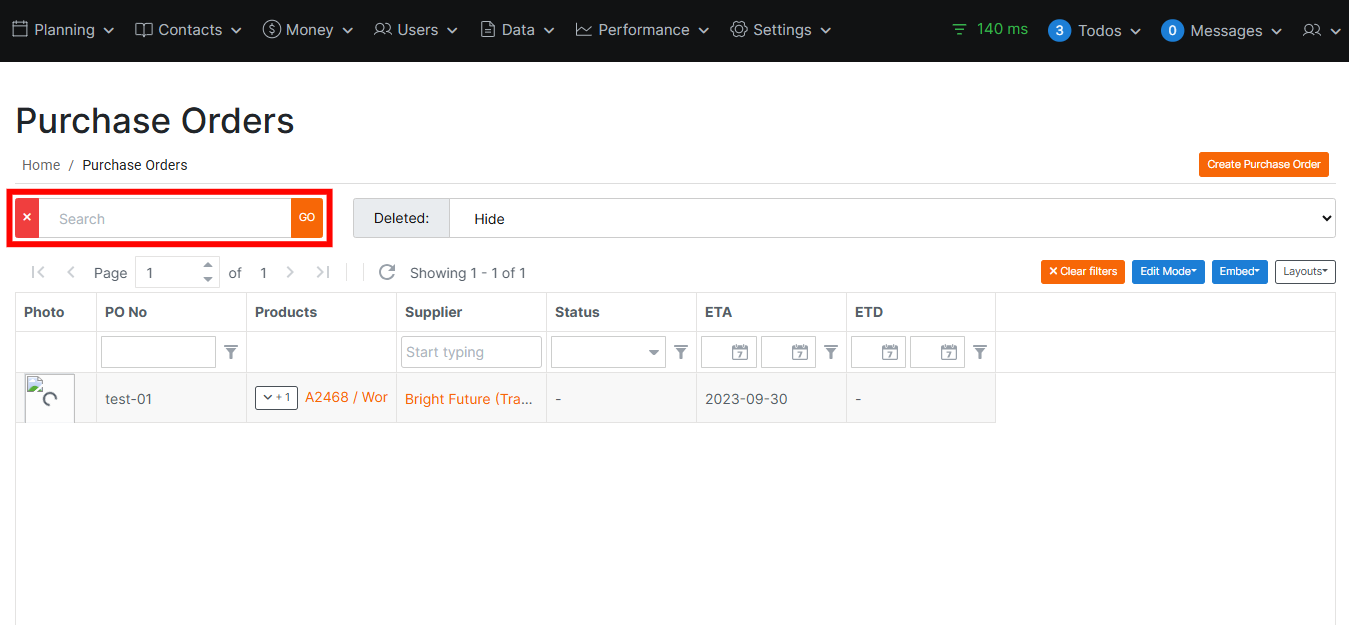Click the refresh icon above the table
Image resolution: width=1349 pixels, height=625 pixels.
pyautogui.click(x=387, y=272)
